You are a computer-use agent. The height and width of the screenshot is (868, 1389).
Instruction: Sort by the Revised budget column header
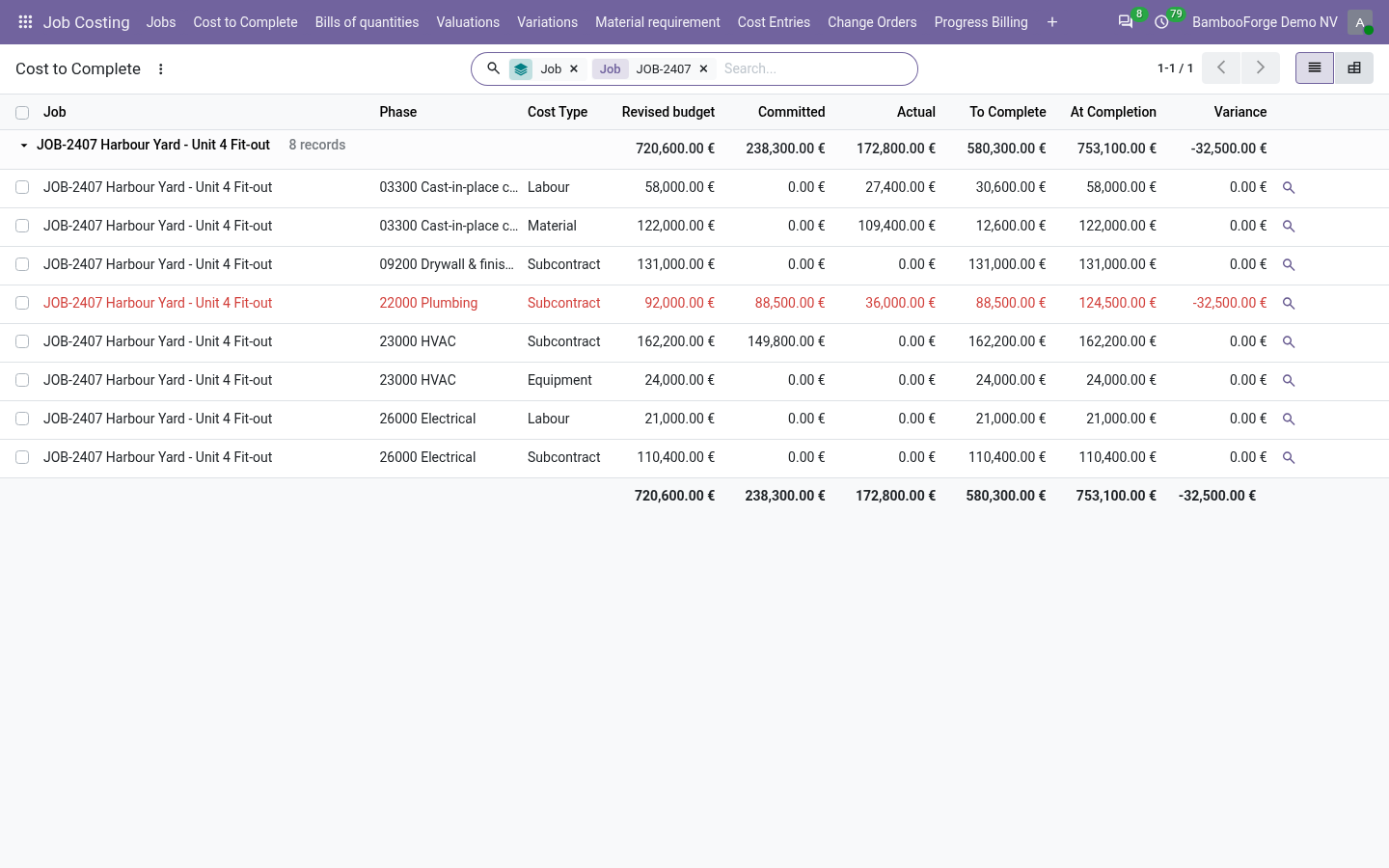668,112
